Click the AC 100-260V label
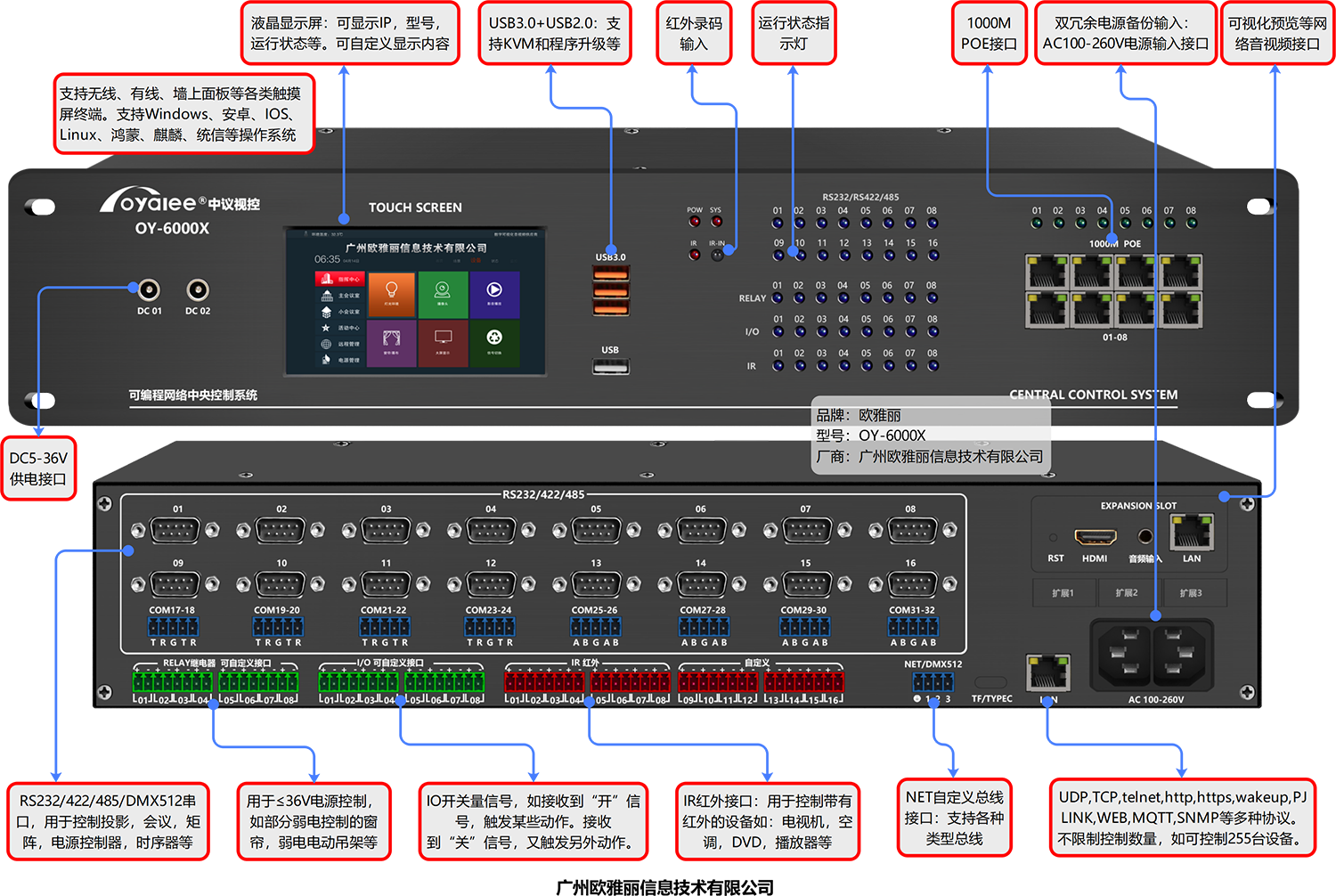 (1156, 699)
